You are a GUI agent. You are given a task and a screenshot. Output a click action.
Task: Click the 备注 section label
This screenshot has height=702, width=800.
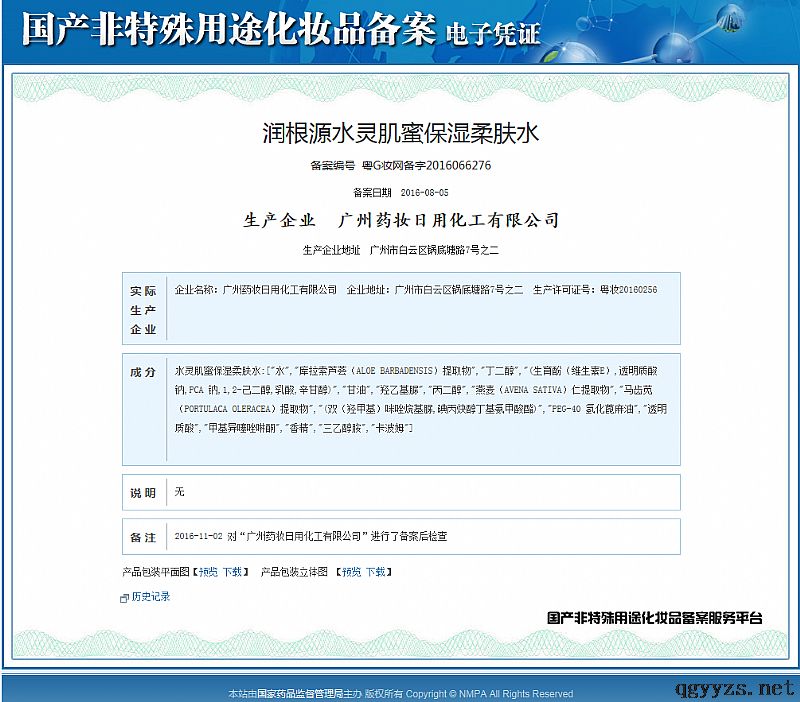click(143, 537)
